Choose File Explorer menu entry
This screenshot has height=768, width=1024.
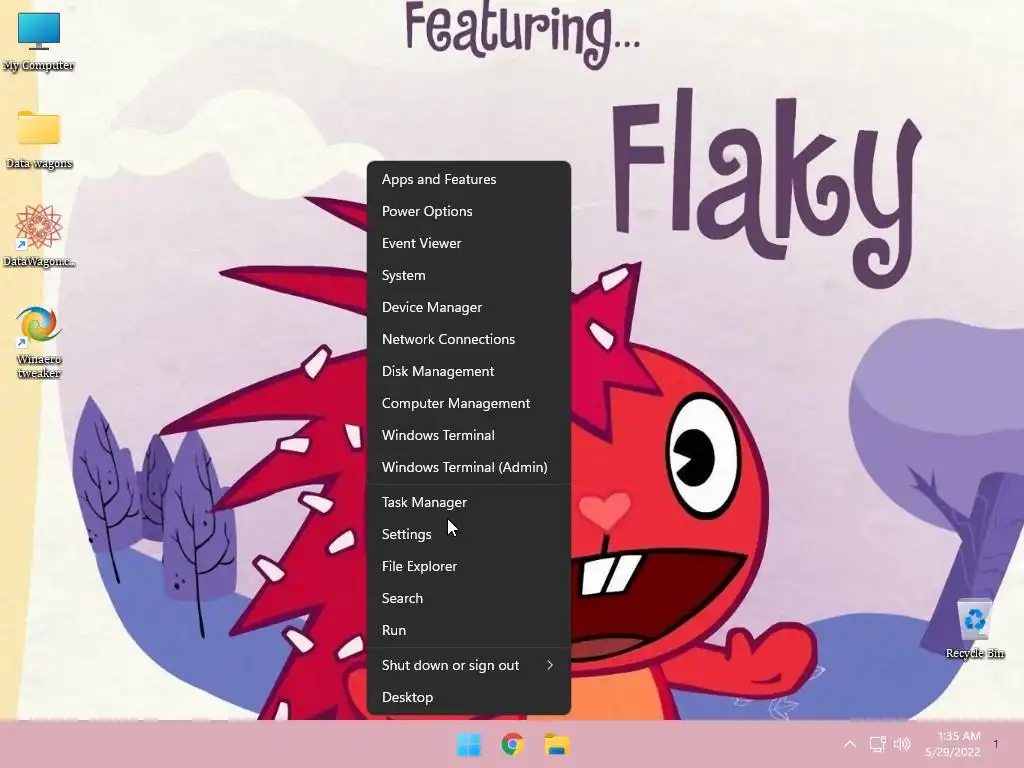tap(469, 566)
